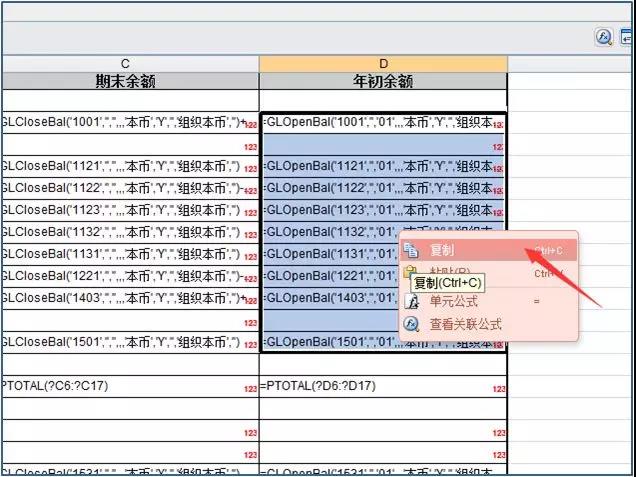Viewport: 636px width, 477px height.
Task: Select GLCloseBal('1403' cell in column C
Action: (x=131, y=299)
